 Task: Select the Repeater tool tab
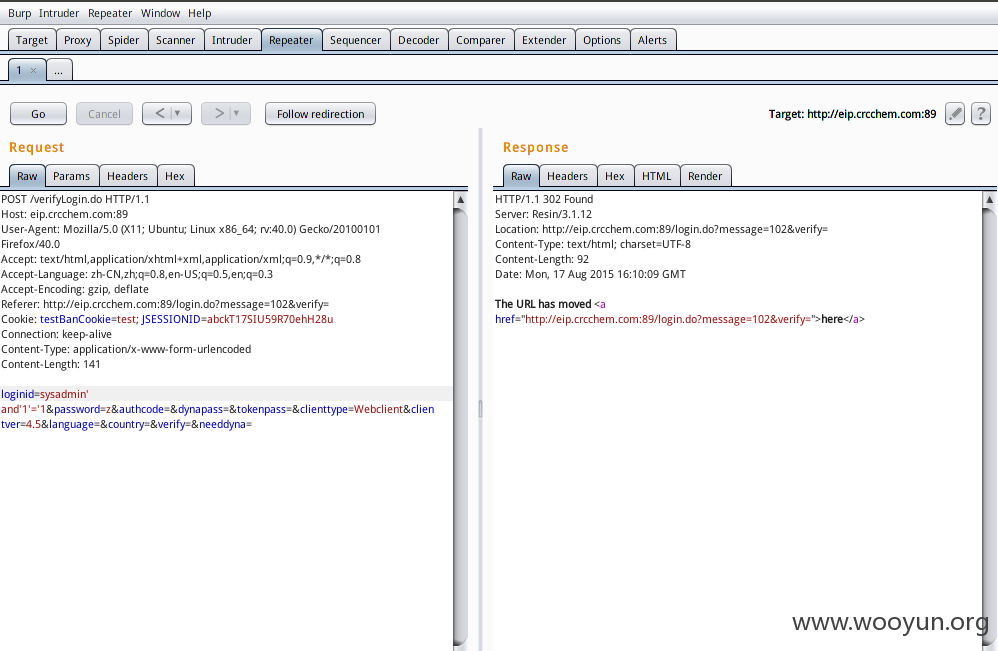pos(291,40)
